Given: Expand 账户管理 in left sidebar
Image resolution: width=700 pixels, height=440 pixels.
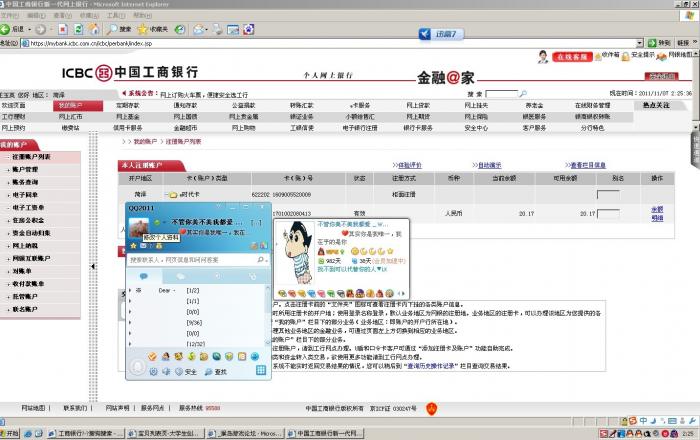Looking at the screenshot, I should [25, 170].
